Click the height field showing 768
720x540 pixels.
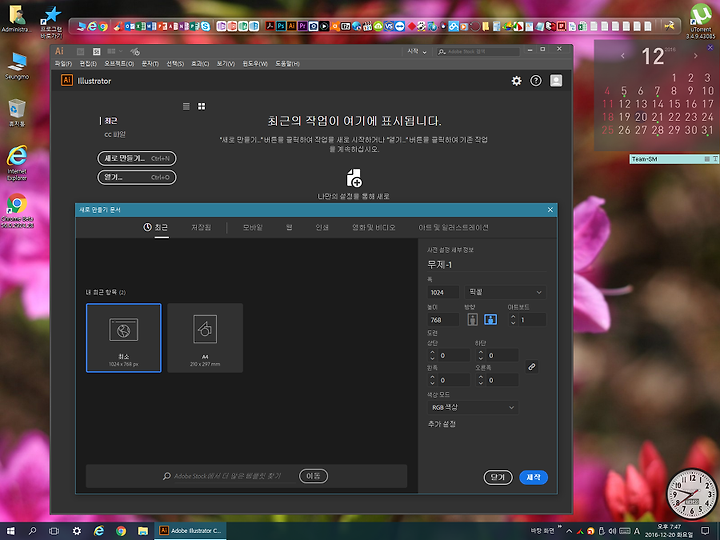(x=443, y=320)
